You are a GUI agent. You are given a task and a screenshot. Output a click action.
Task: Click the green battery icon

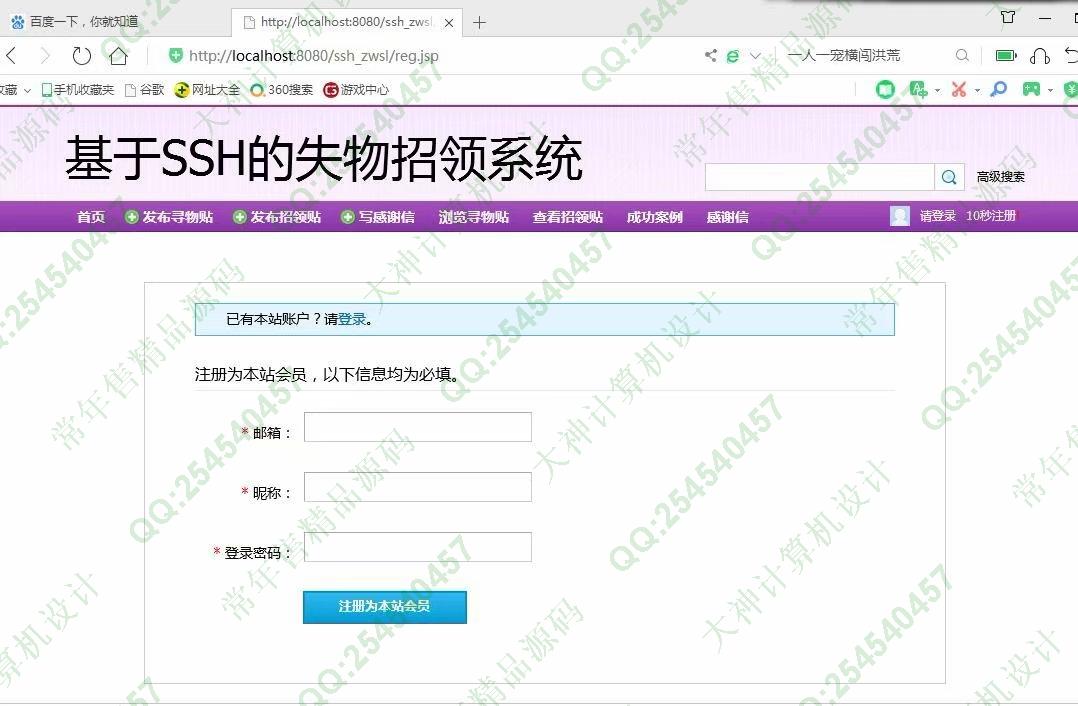click(x=1006, y=56)
